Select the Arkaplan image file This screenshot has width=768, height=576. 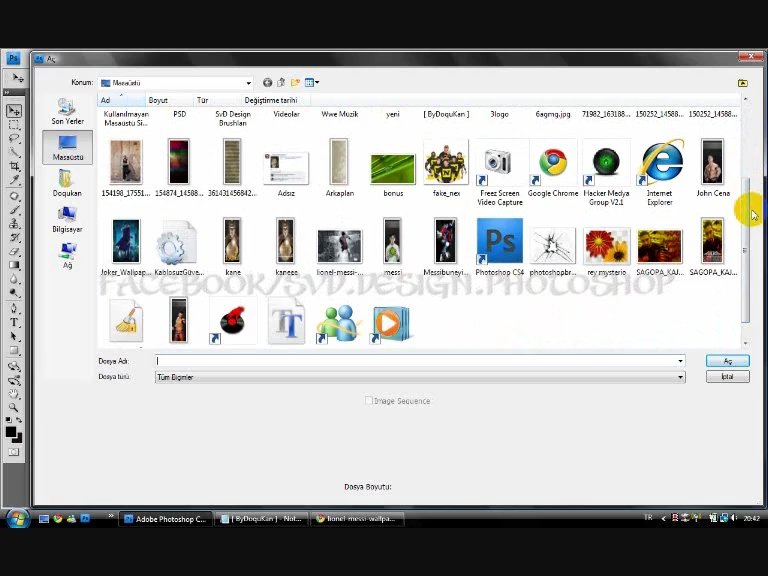tap(339, 168)
